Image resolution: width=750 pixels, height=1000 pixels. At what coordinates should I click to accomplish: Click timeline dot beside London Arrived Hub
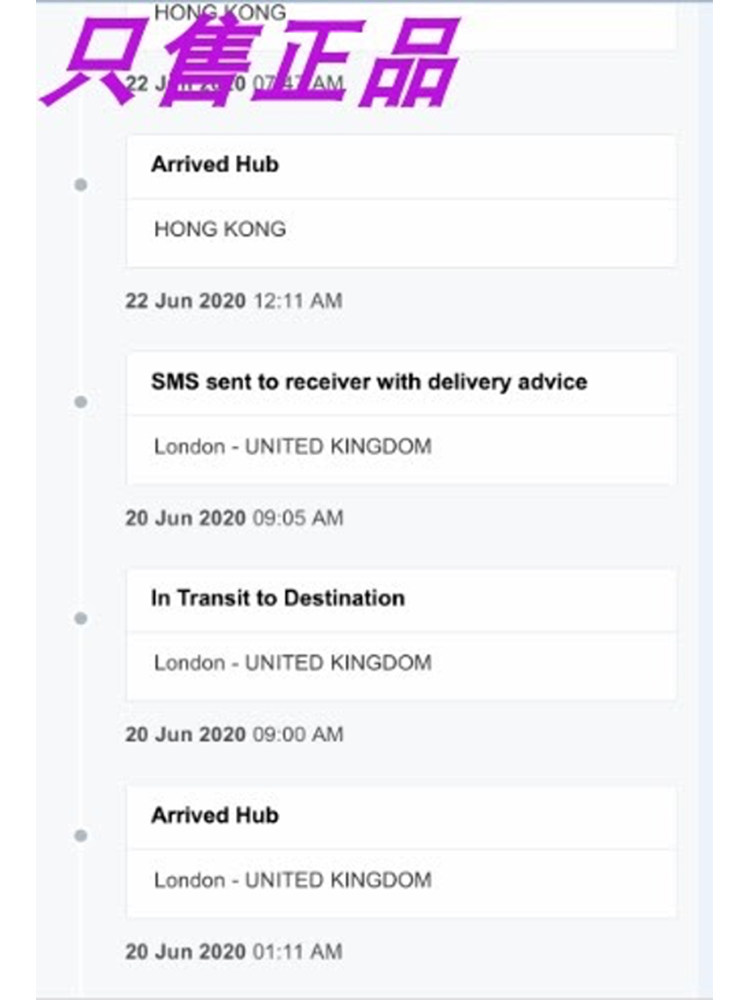(81, 836)
